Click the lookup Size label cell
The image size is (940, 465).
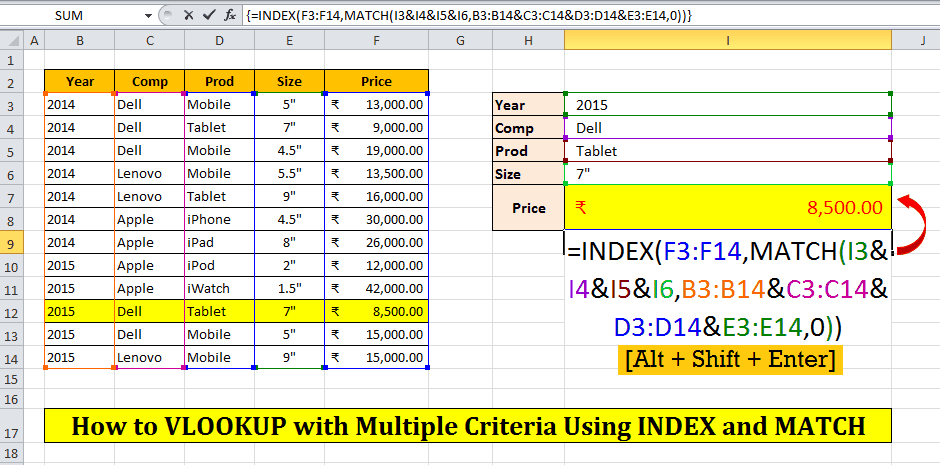[528, 174]
